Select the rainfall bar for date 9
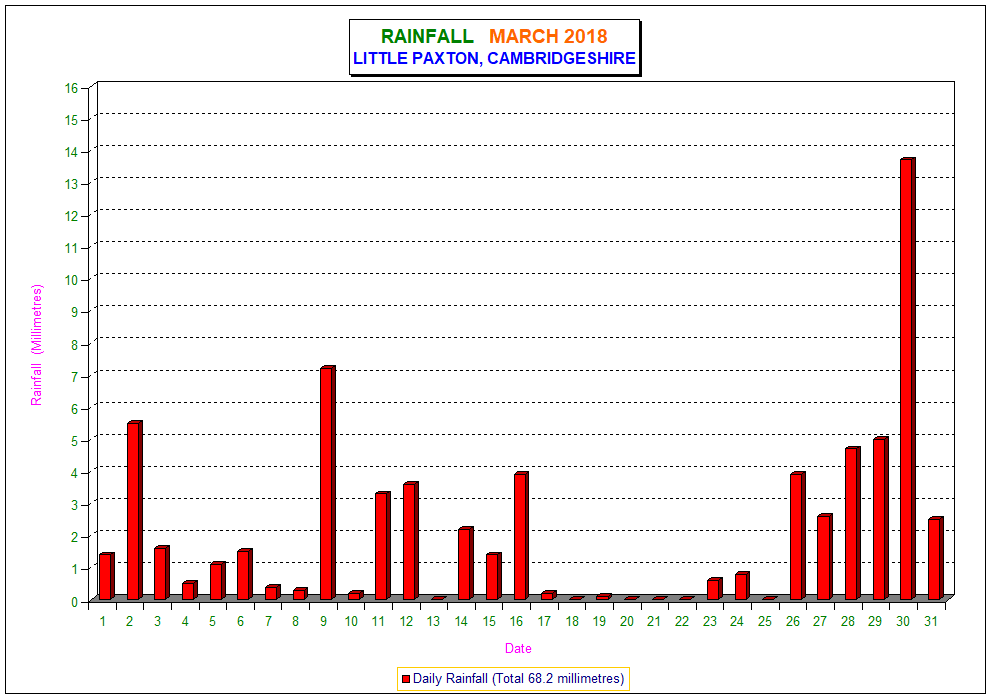Screen dimensions: 991x698 pos(327,482)
